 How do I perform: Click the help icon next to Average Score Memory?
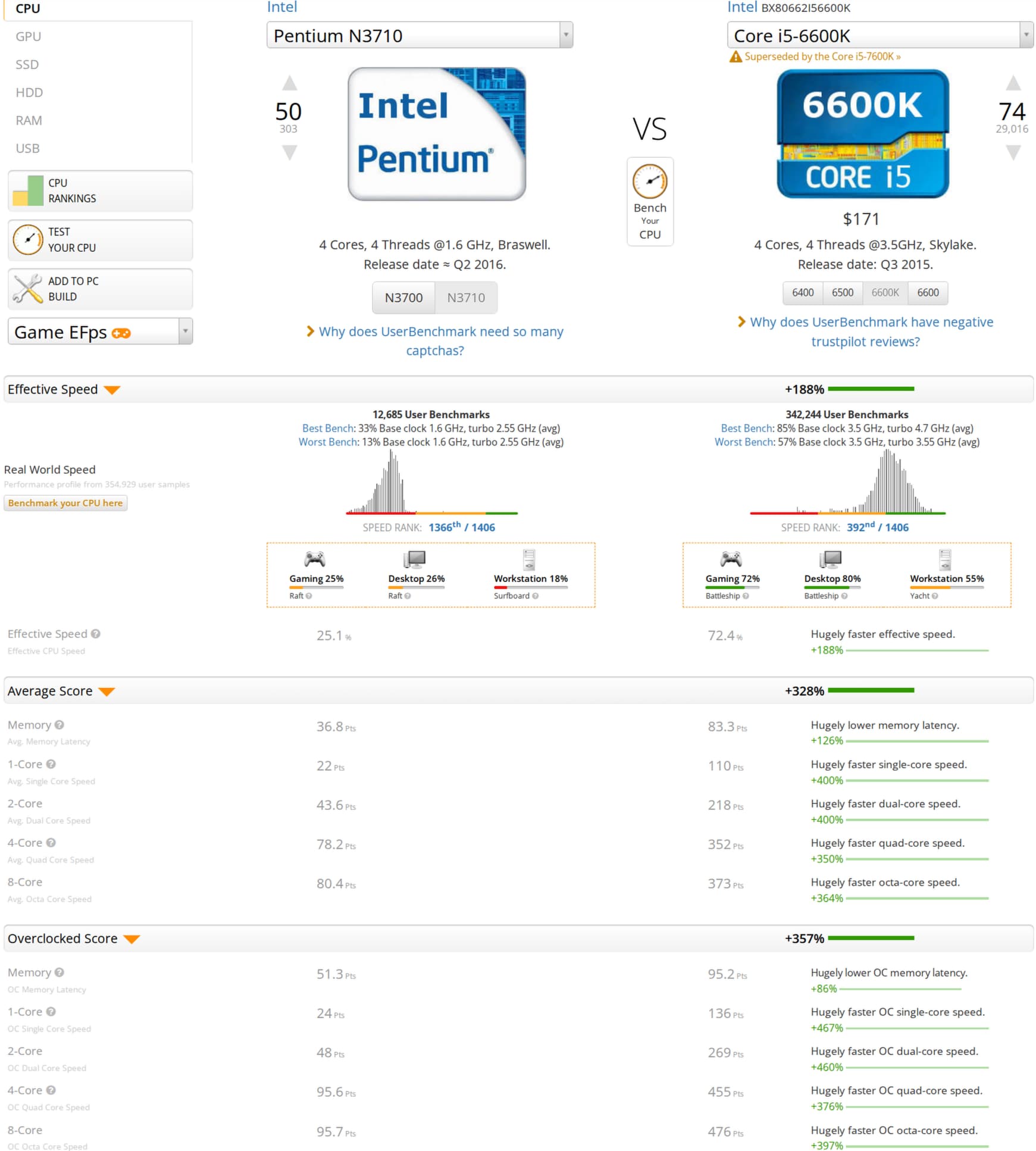60,725
